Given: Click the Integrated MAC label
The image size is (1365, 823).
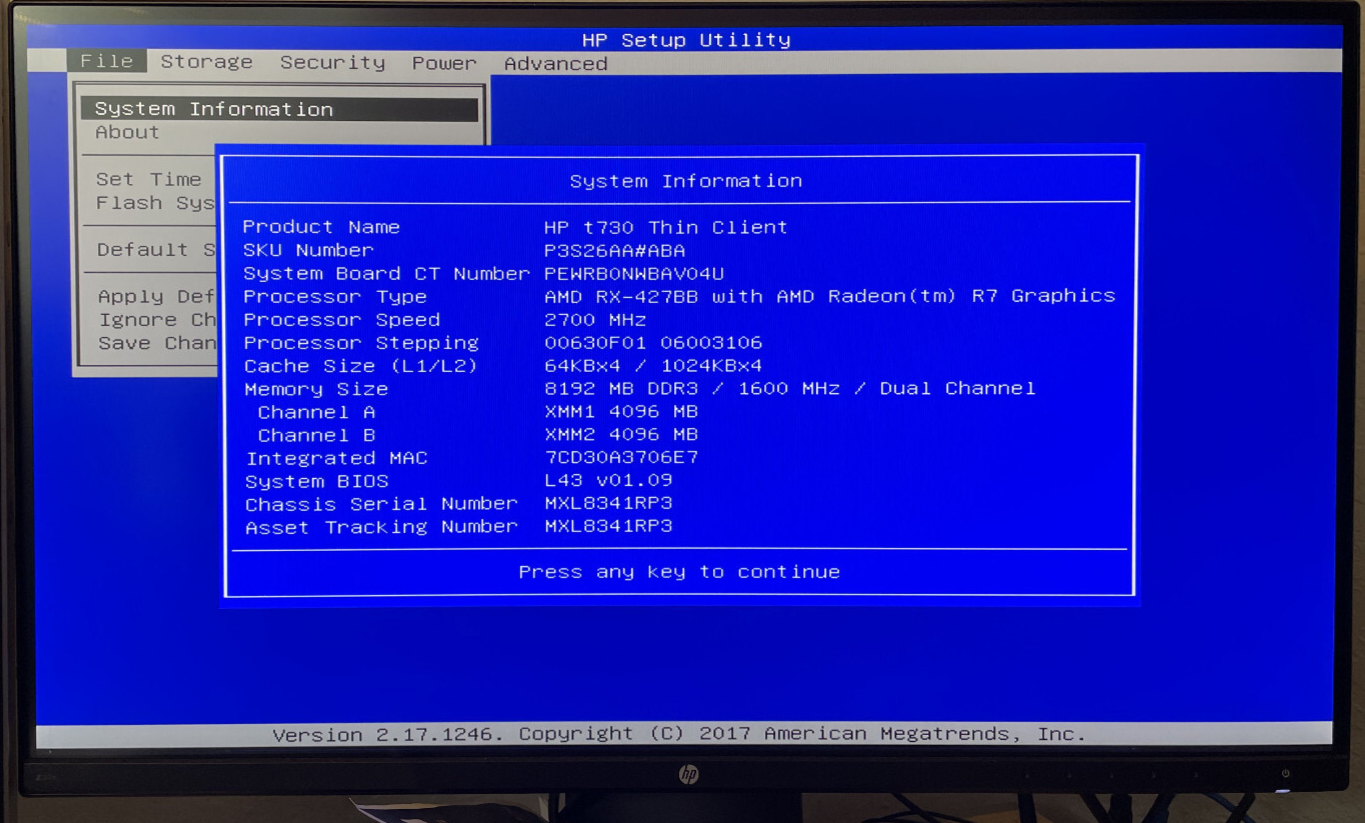Looking at the screenshot, I should (x=337, y=458).
